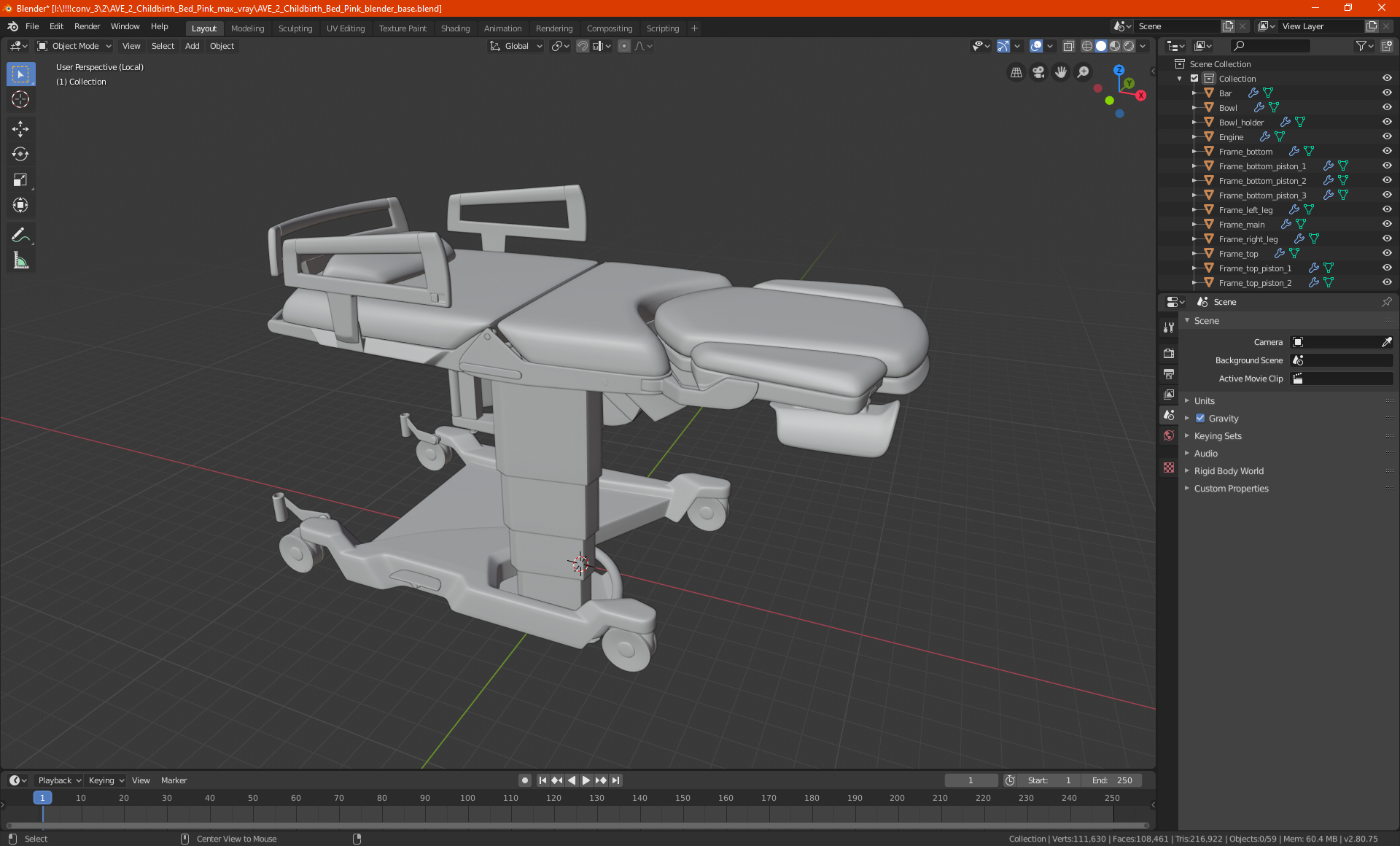Image resolution: width=1400 pixels, height=846 pixels.
Task: Open the Global orientation dropdown
Action: (516, 46)
